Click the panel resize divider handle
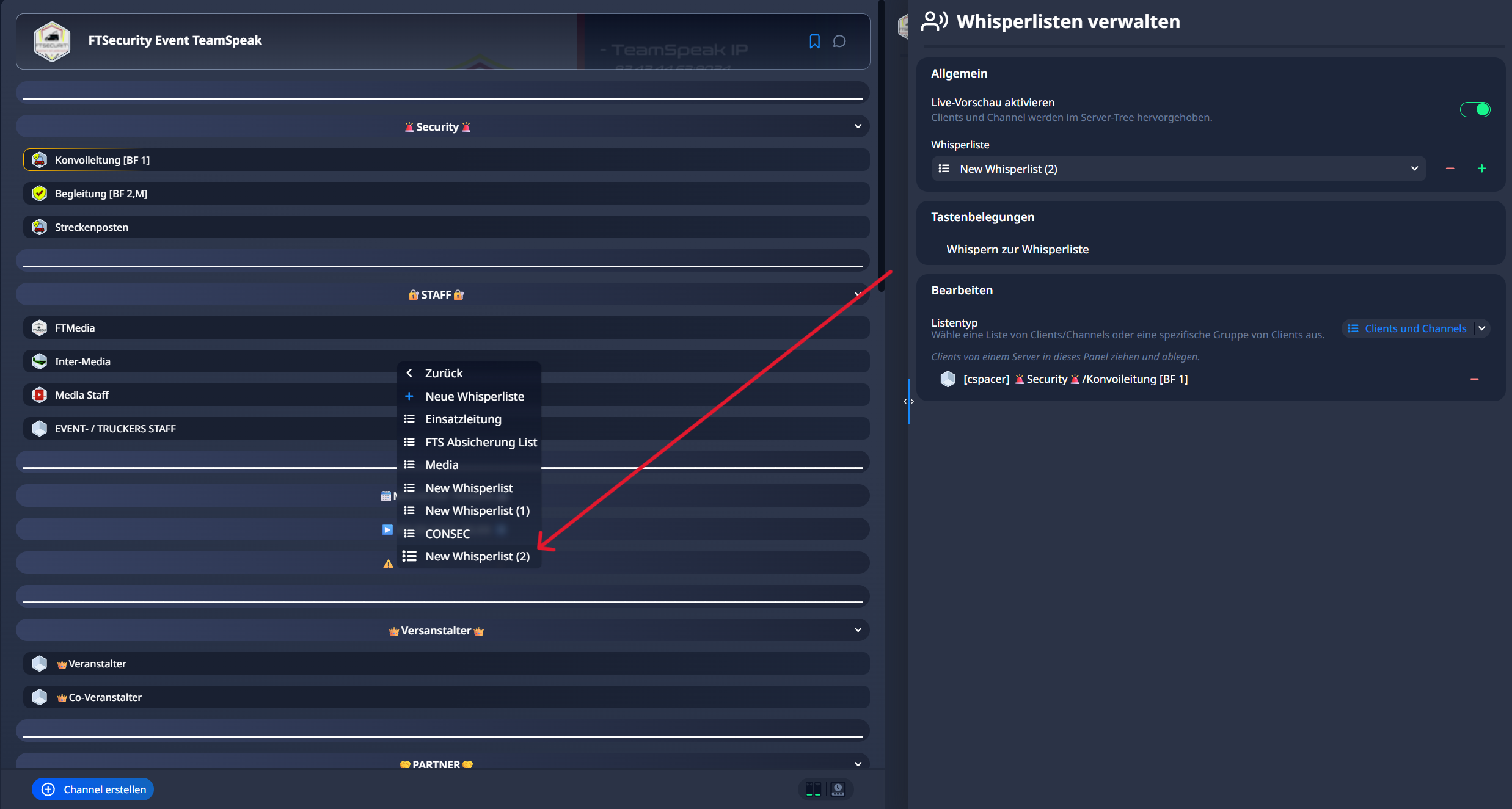Image resolution: width=1512 pixels, height=809 pixels. pyautogui.click(x=908, y=401)
